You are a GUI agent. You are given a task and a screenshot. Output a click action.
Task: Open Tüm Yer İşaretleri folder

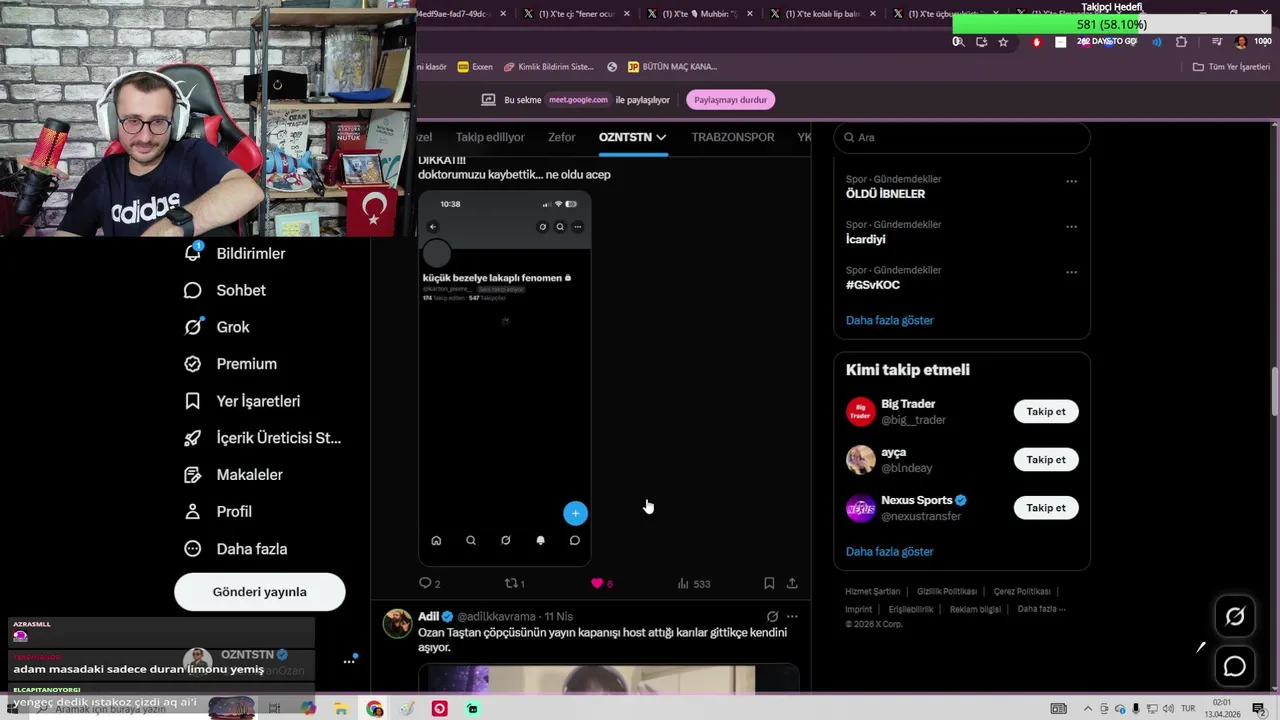pos(1231,67)
